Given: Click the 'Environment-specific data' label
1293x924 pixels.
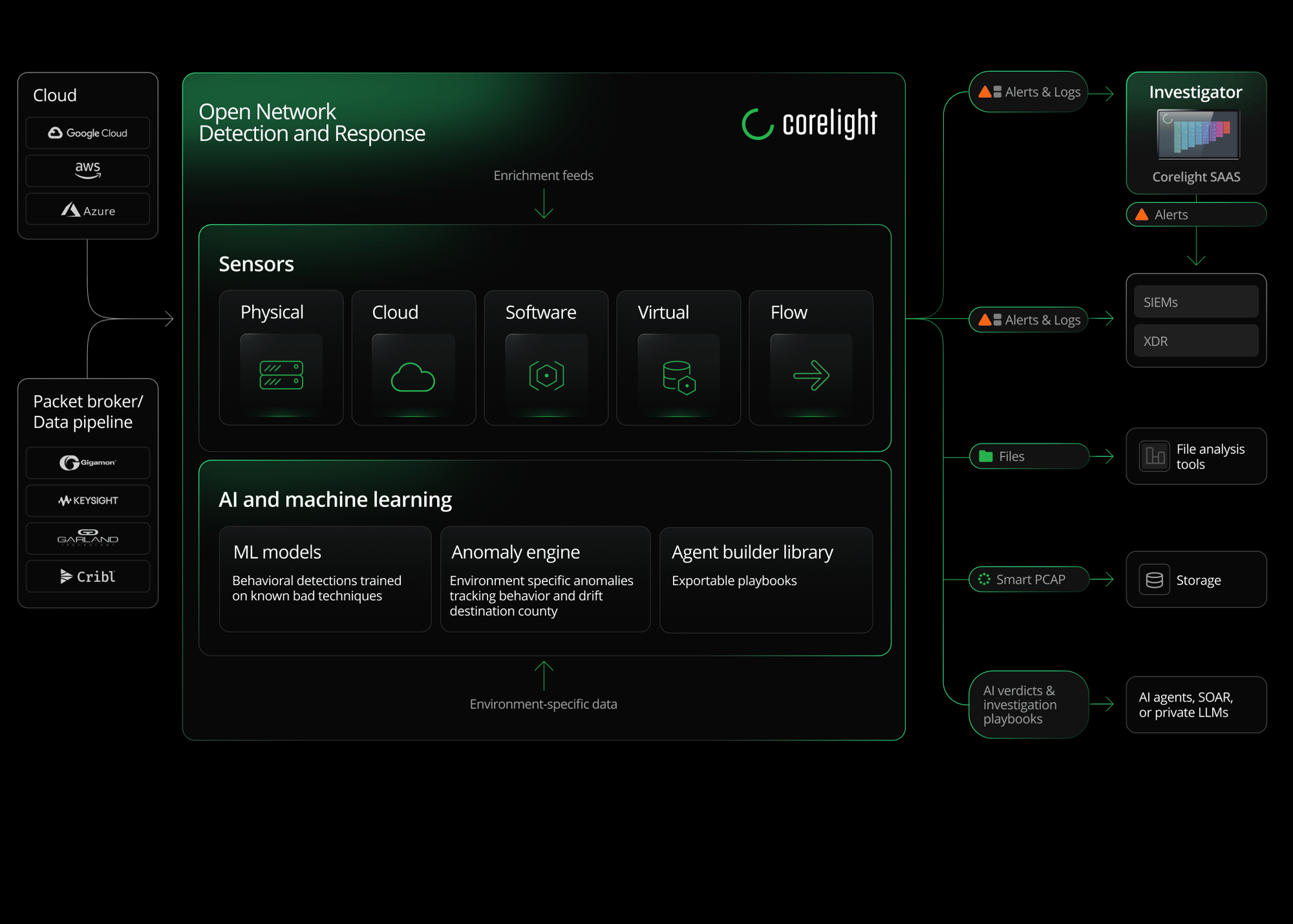Looking at the screenshot, I should 543,704.
